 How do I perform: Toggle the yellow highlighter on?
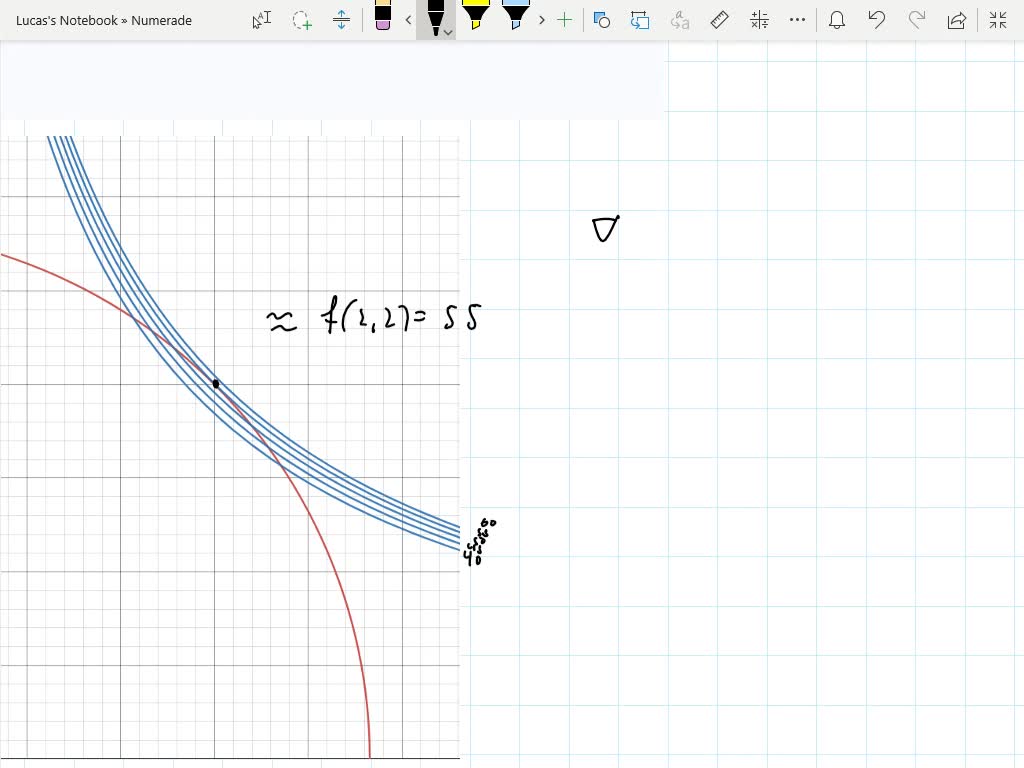click(x=477, y=18)
